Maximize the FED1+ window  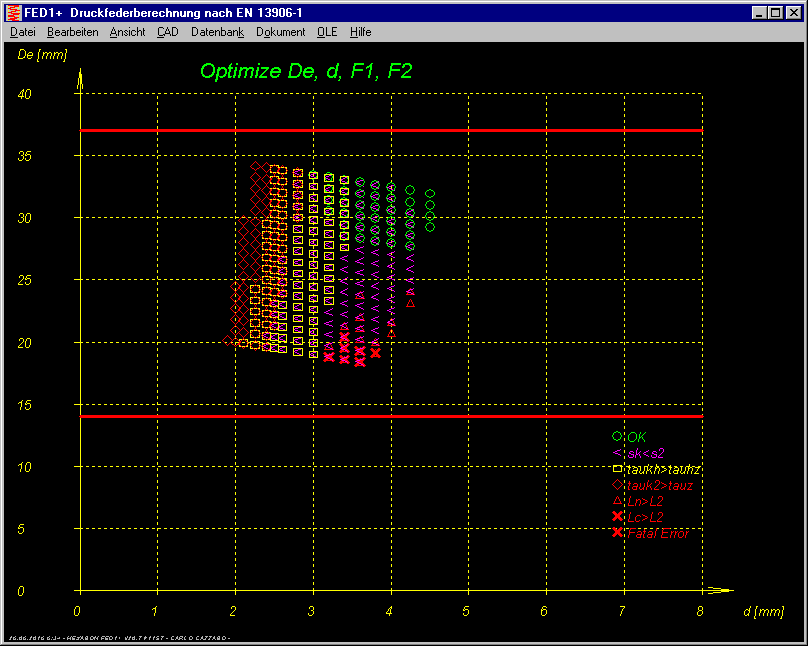coord(776,12)
